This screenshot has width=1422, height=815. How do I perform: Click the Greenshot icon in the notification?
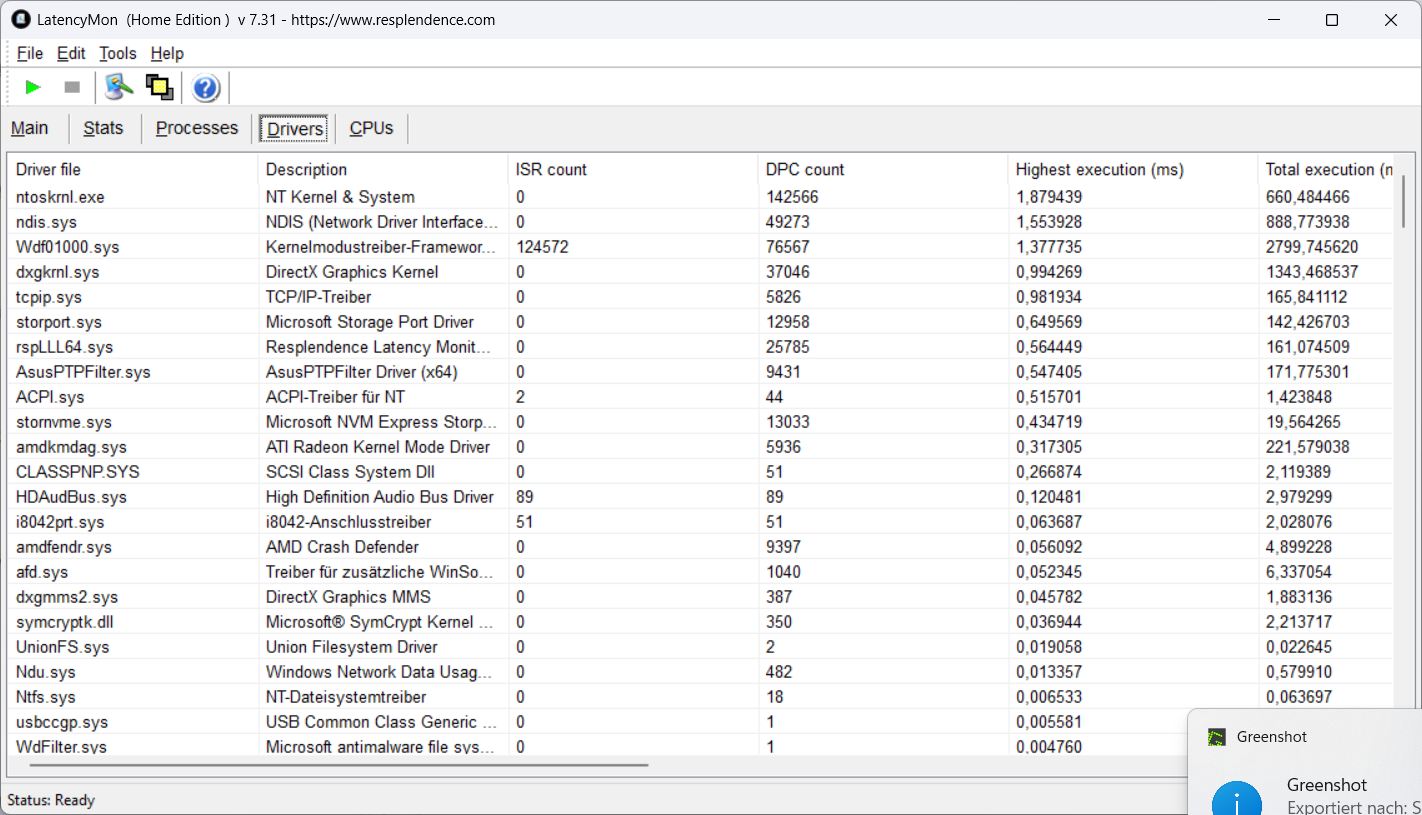pyautogui.click(x=1216, y=737)
